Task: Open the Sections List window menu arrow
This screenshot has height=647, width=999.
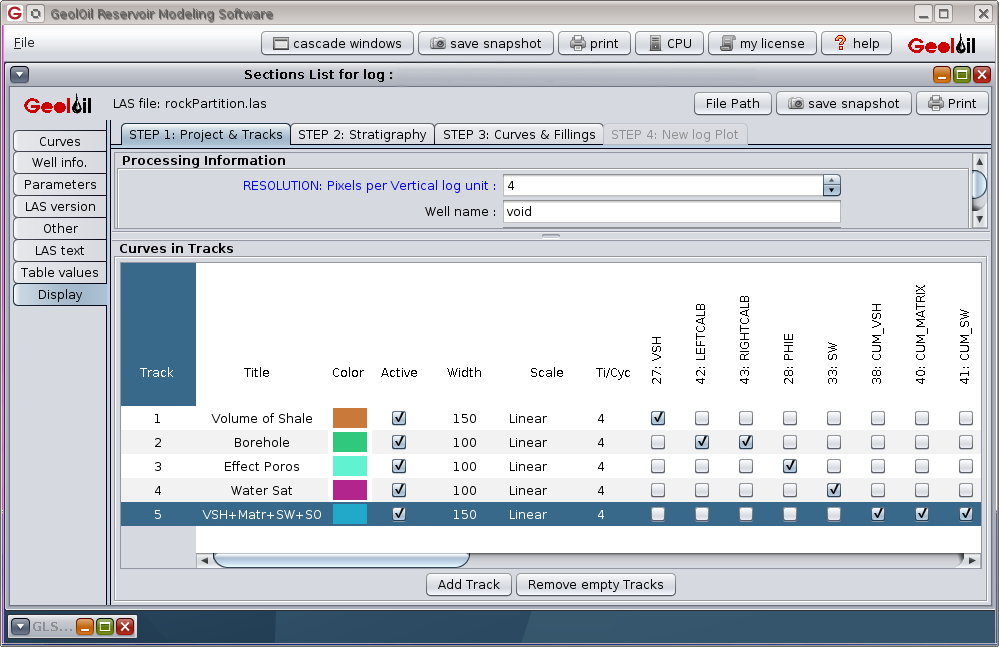Action: click(19, 75)
